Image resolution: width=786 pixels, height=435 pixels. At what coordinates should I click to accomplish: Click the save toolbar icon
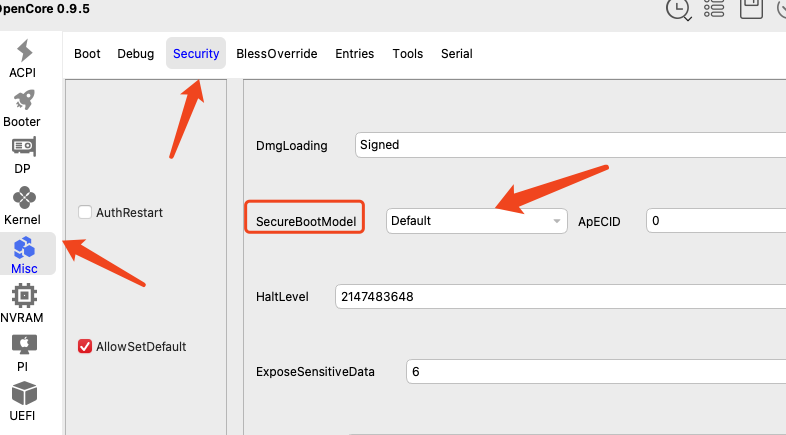[x=750, y=9]
